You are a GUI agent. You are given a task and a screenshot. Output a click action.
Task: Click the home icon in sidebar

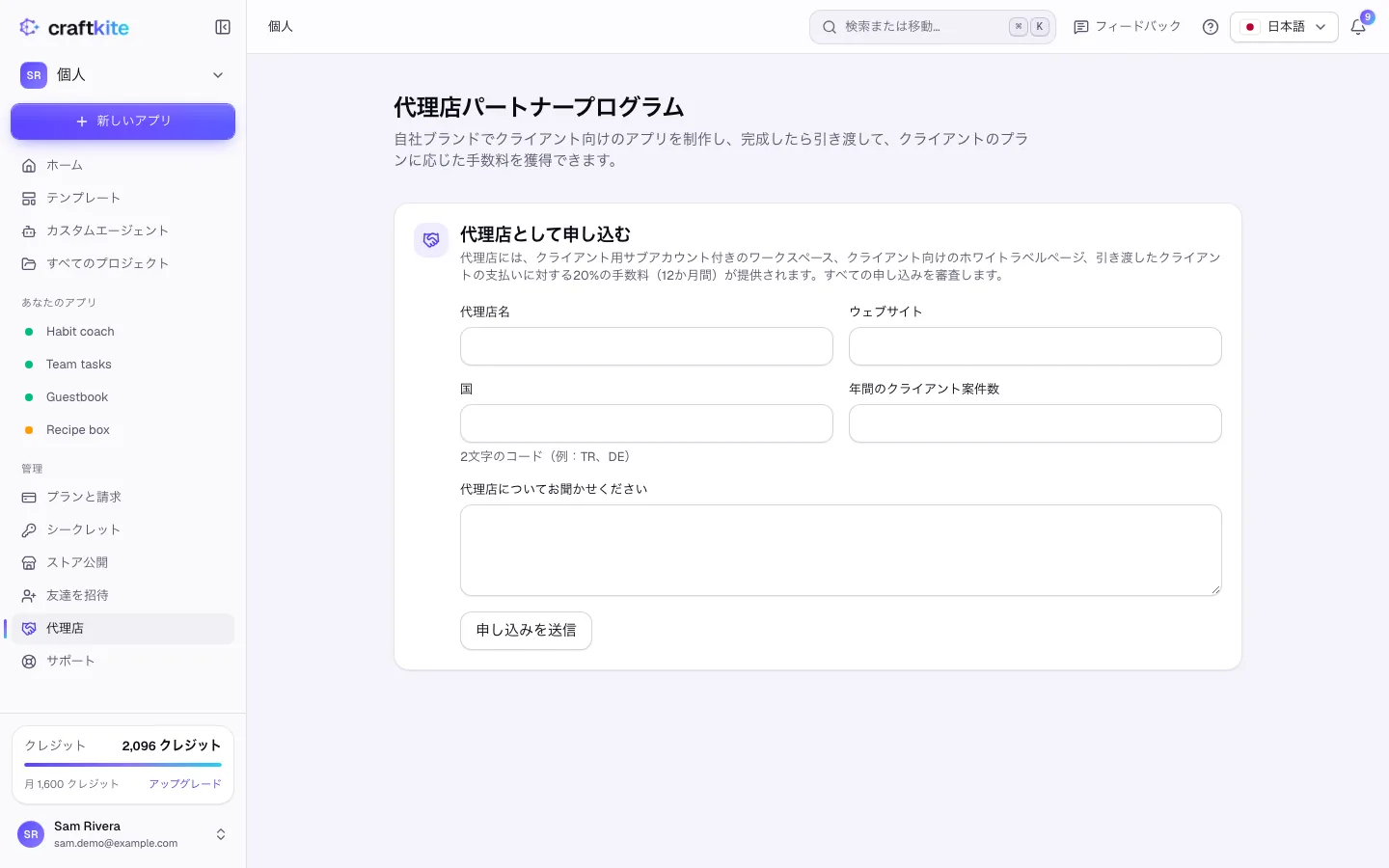pos(29,165)
